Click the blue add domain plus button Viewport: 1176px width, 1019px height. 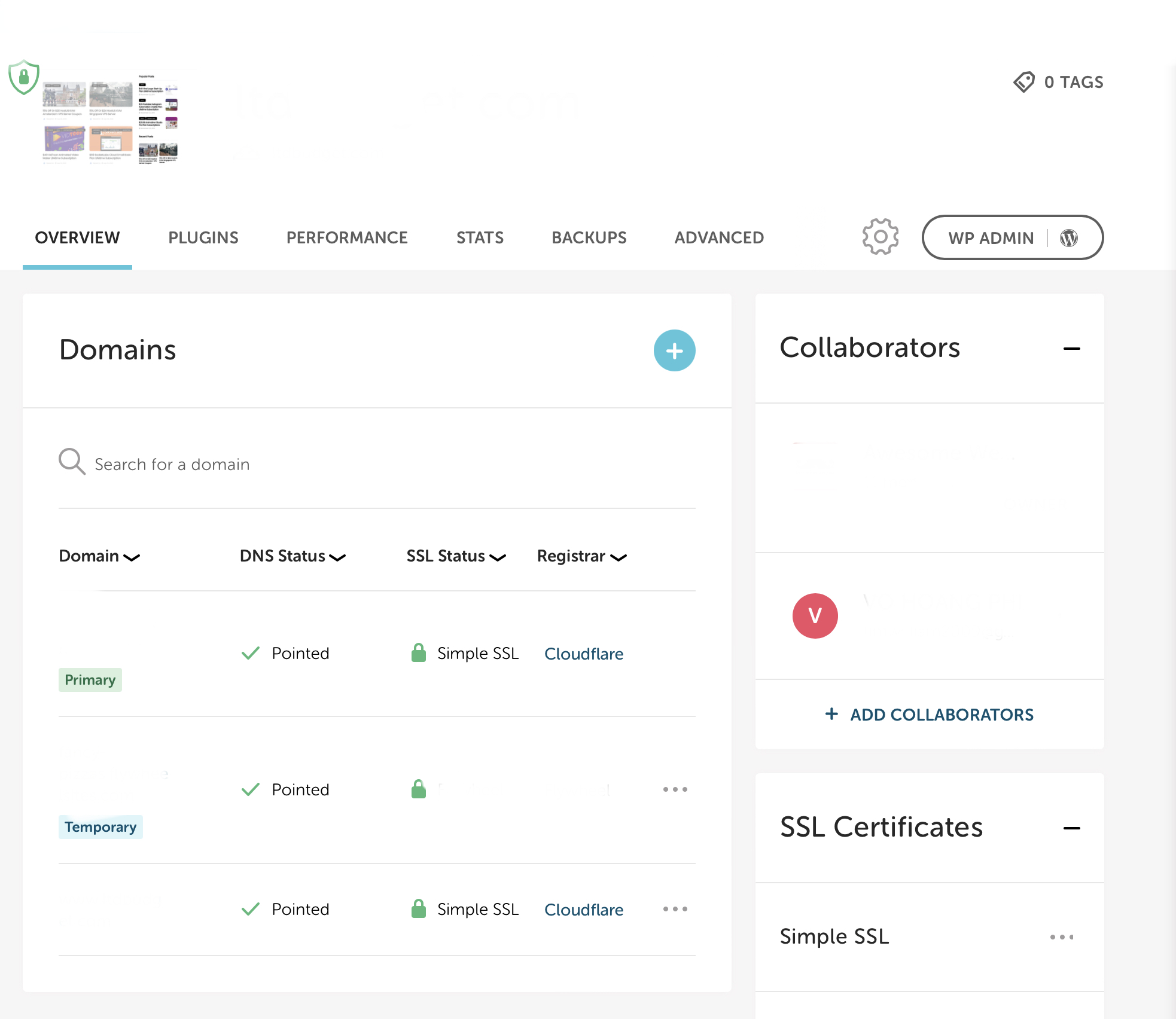(x=674, y=350)
